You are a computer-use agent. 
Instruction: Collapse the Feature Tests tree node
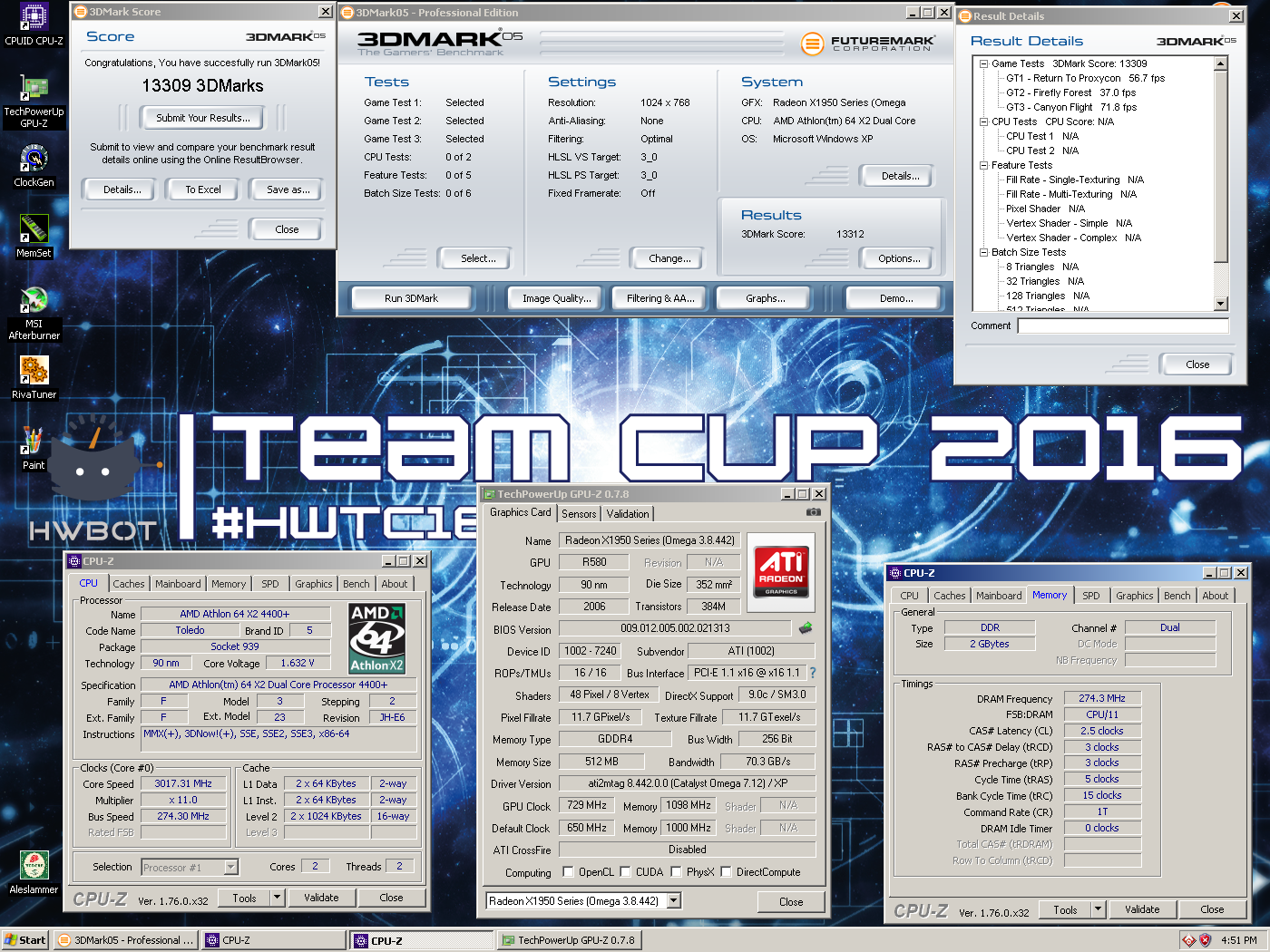983,165
